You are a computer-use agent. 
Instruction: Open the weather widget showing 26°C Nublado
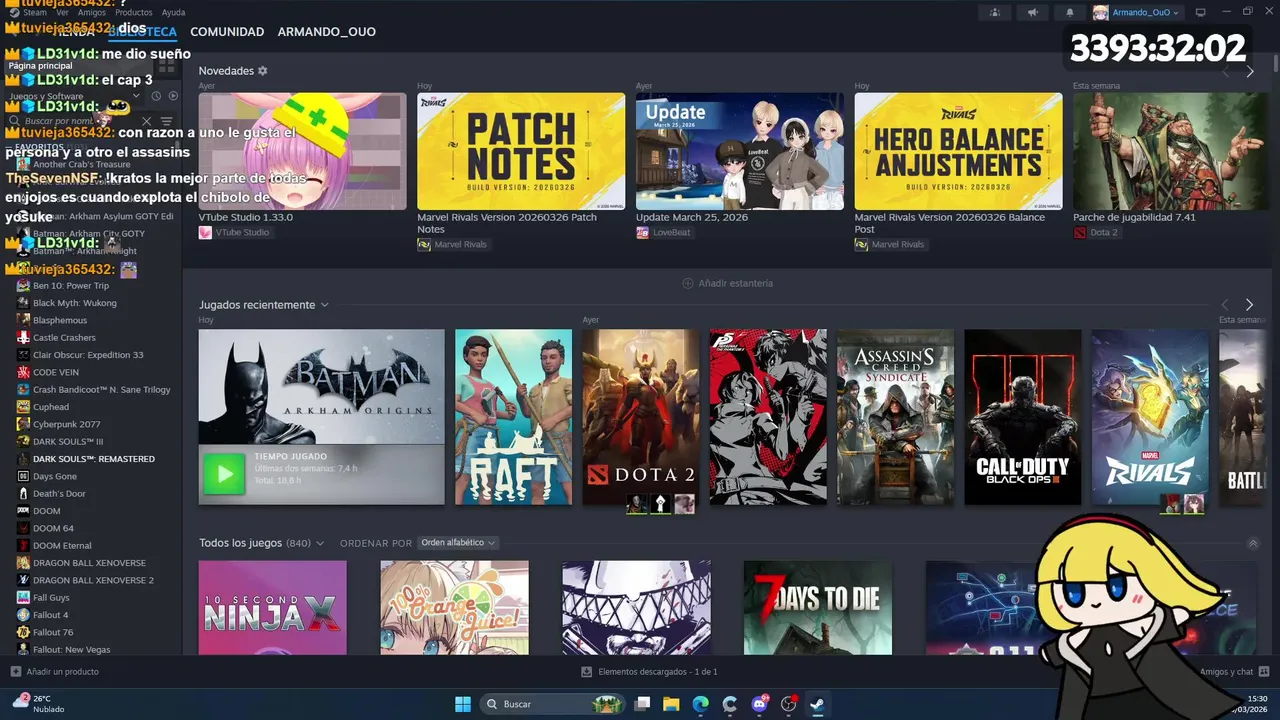pos(38,704)
